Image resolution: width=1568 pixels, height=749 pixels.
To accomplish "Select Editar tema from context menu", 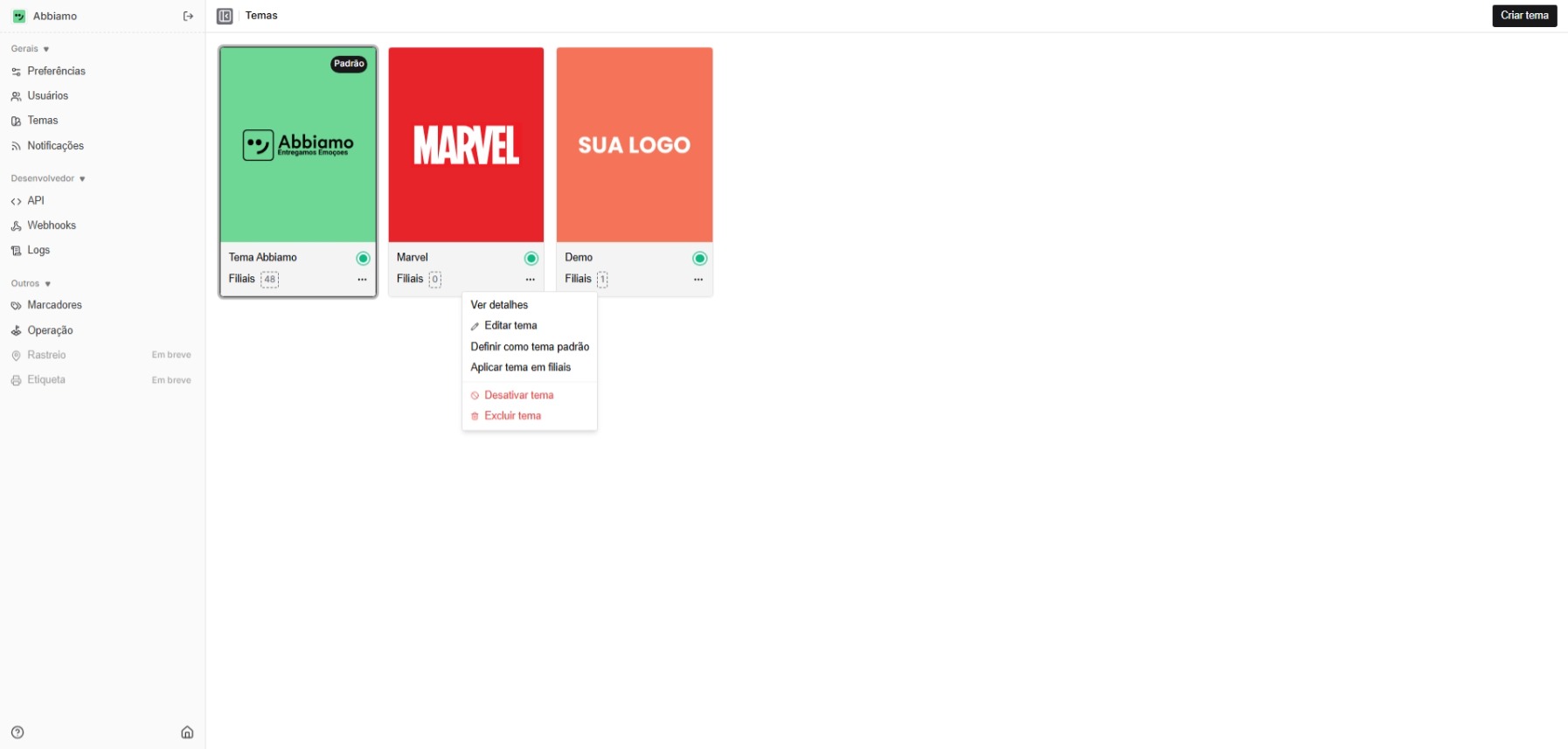I will coord(510,326).
